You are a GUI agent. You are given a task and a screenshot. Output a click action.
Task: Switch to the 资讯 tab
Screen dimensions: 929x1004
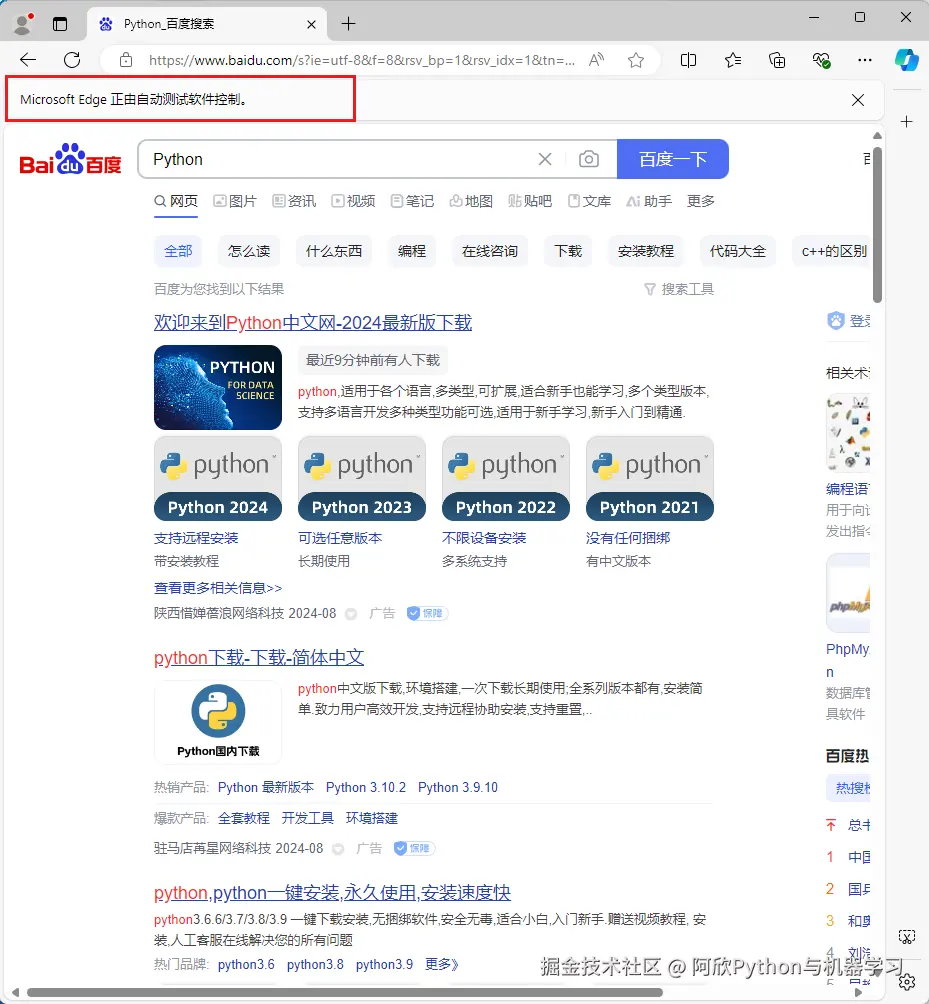click(x=295, y=201)
